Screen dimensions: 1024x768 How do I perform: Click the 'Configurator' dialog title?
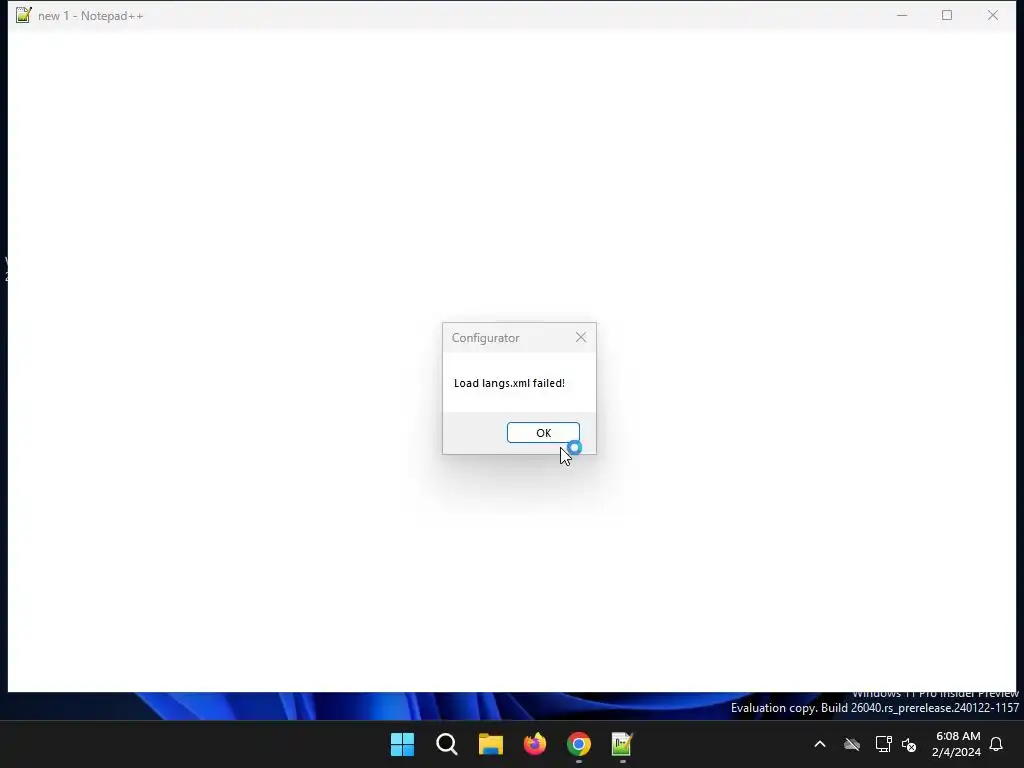tap(485, 338)
